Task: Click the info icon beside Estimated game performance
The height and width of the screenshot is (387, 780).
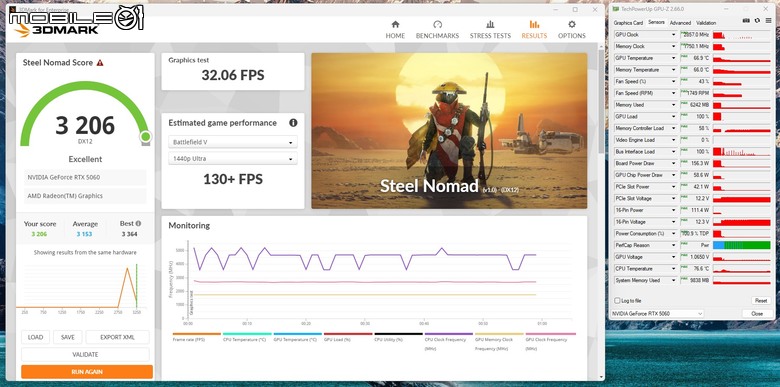Action: (x=293, y=123)
